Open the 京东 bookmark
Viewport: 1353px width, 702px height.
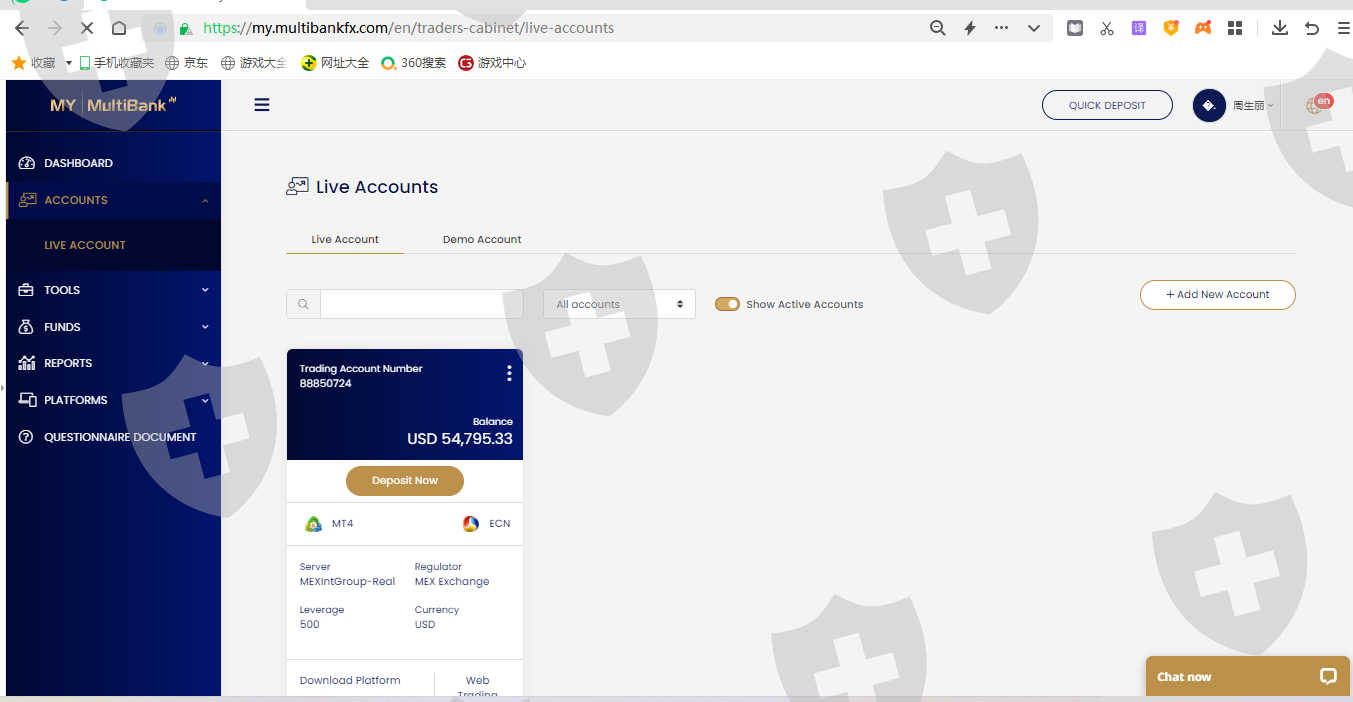pos(187,63)
